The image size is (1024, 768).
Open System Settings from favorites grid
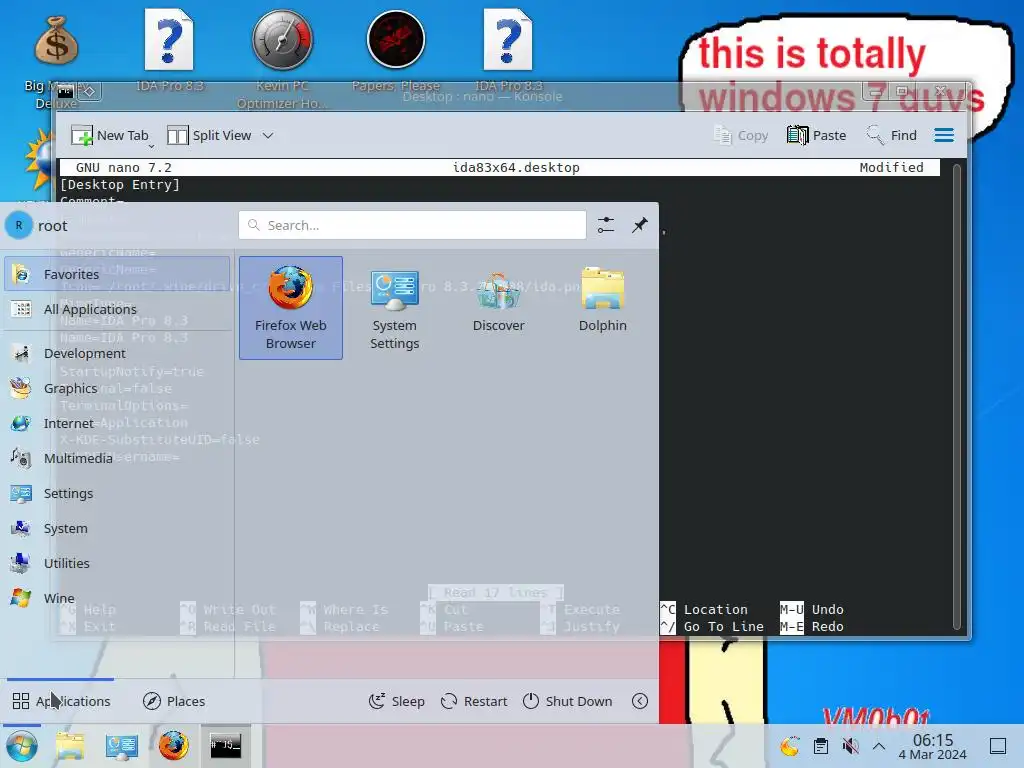click(x=394, y=308)
